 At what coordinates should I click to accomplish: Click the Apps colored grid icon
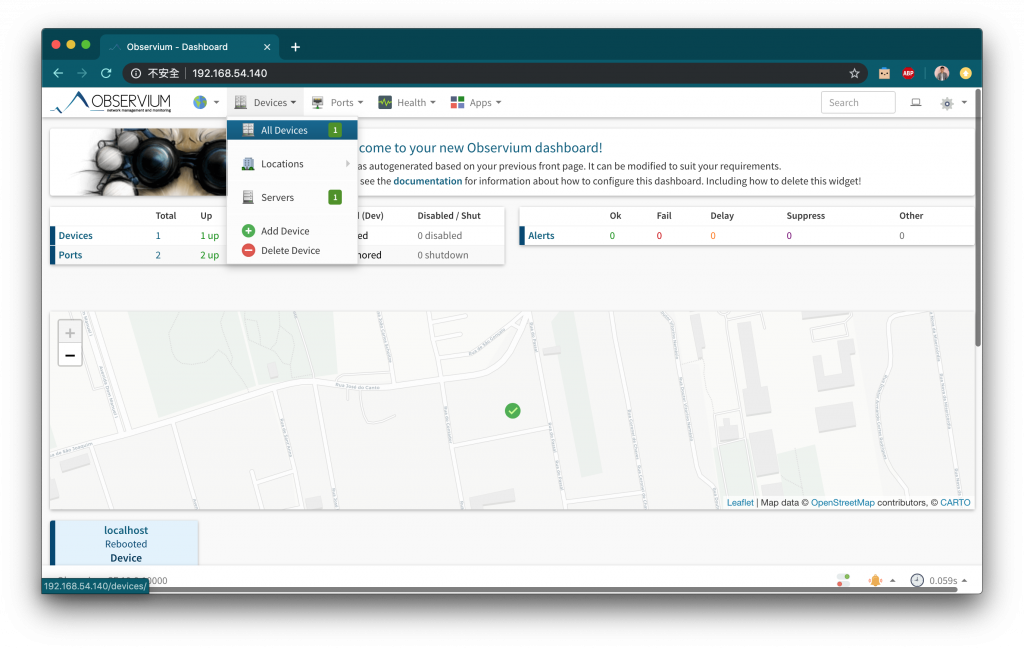[457, 103]
